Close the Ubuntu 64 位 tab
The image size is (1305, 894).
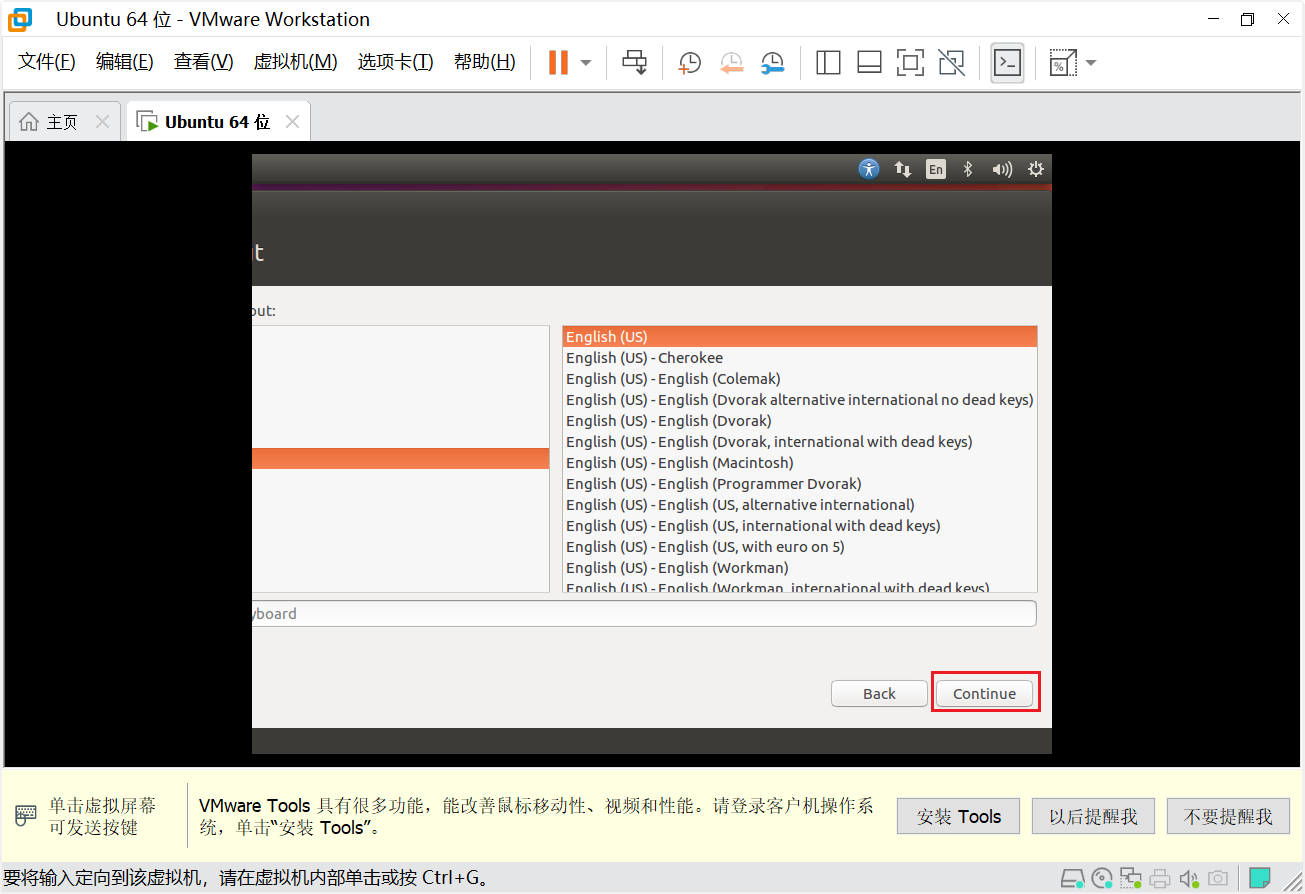(292, 122)
